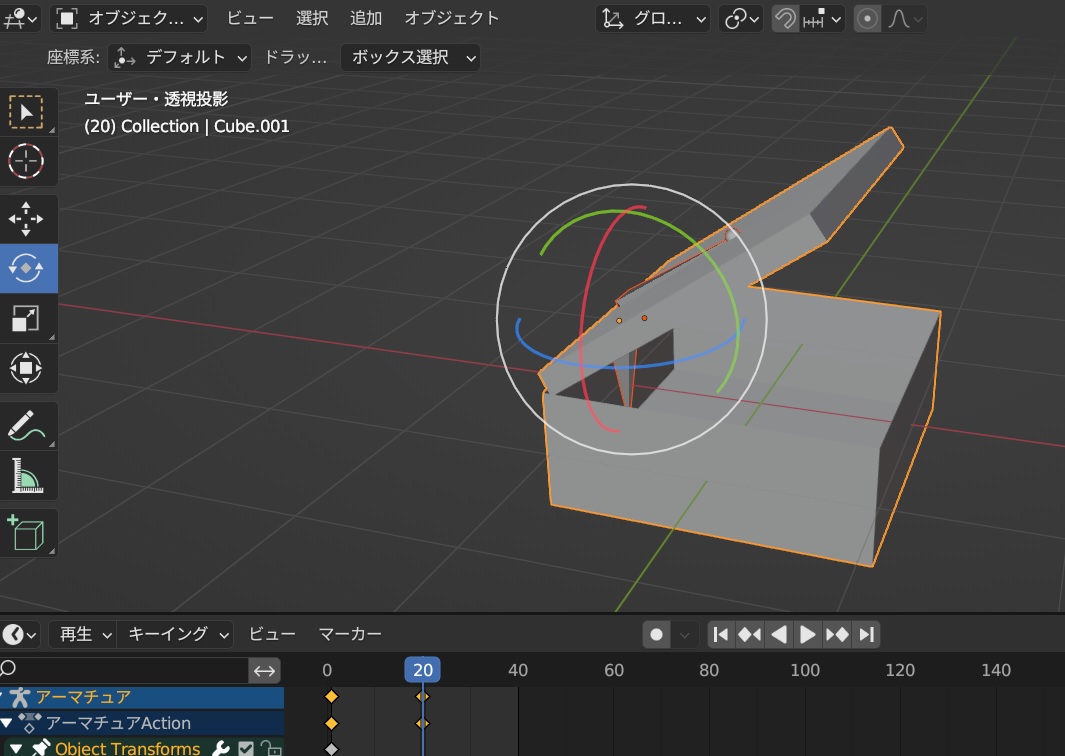The height and width of the screenshot is (756, 1065).
Task: Expand the ボックス選択 dropdown
Action: tap(410, 57)
